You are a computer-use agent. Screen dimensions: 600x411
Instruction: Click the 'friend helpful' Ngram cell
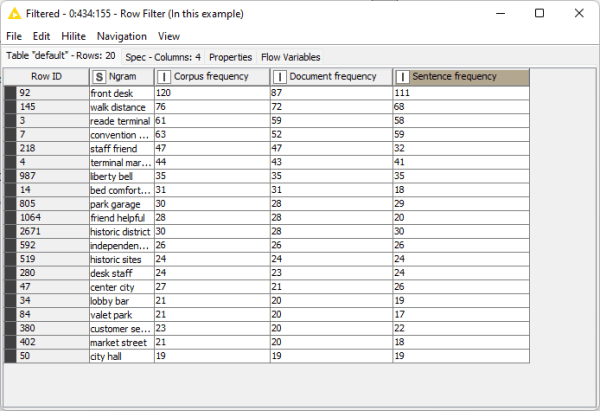[122, 218]
